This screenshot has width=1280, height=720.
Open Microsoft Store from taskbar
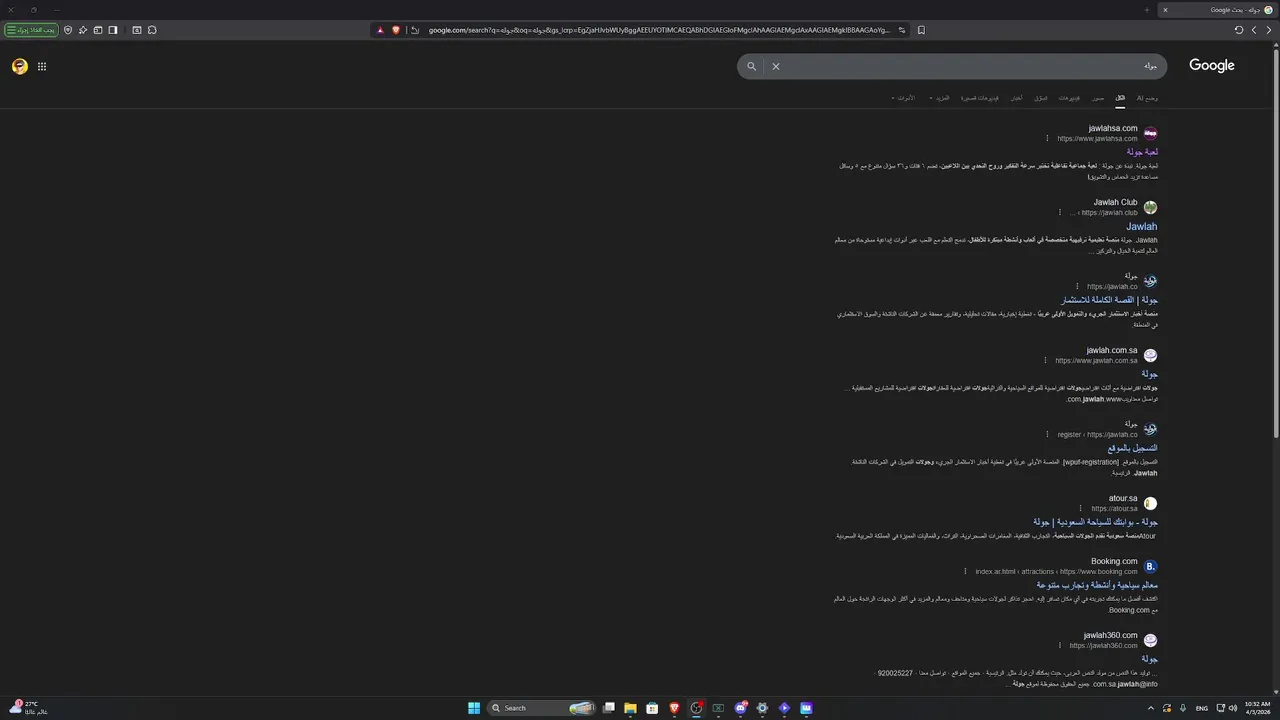(652, 708)
